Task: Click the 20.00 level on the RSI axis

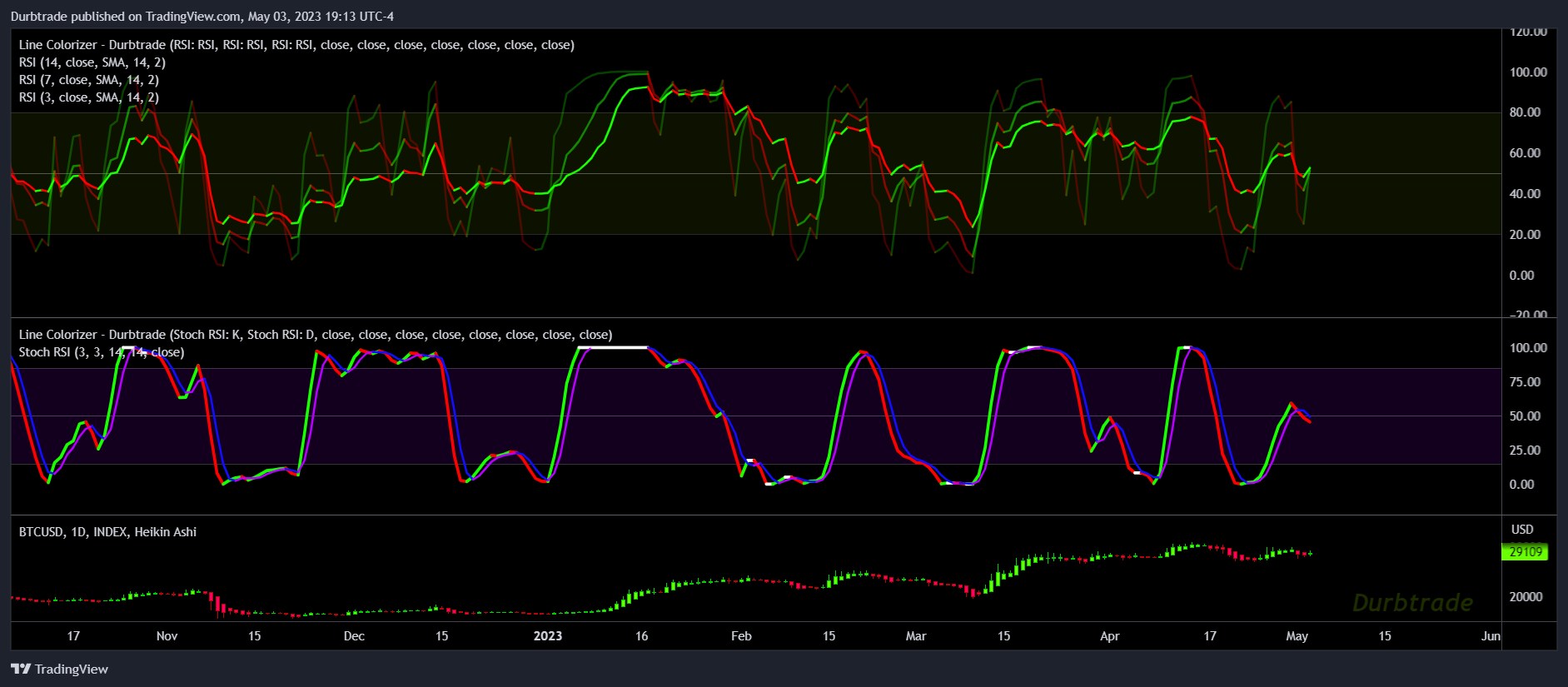Action: click(1525, 235)
